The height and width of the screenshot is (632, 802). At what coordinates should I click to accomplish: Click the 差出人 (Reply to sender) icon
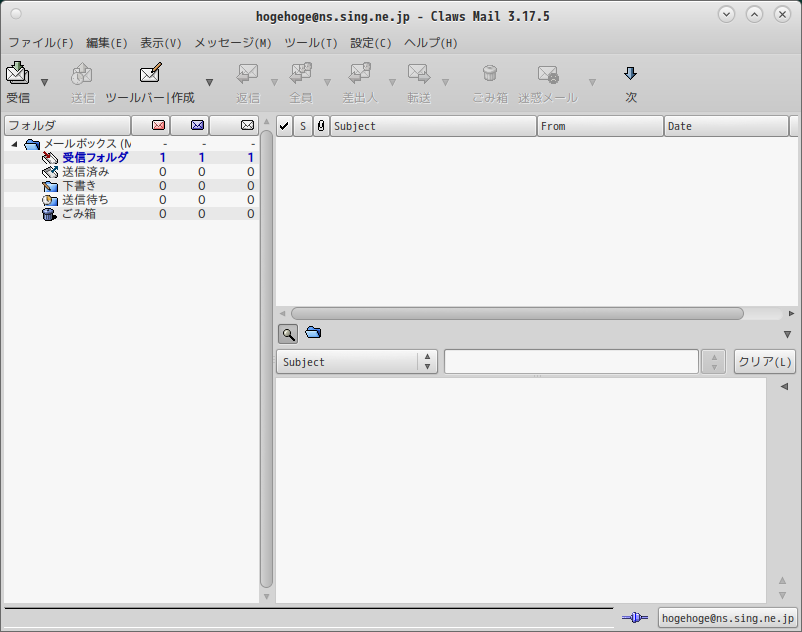tap(360, 74)
